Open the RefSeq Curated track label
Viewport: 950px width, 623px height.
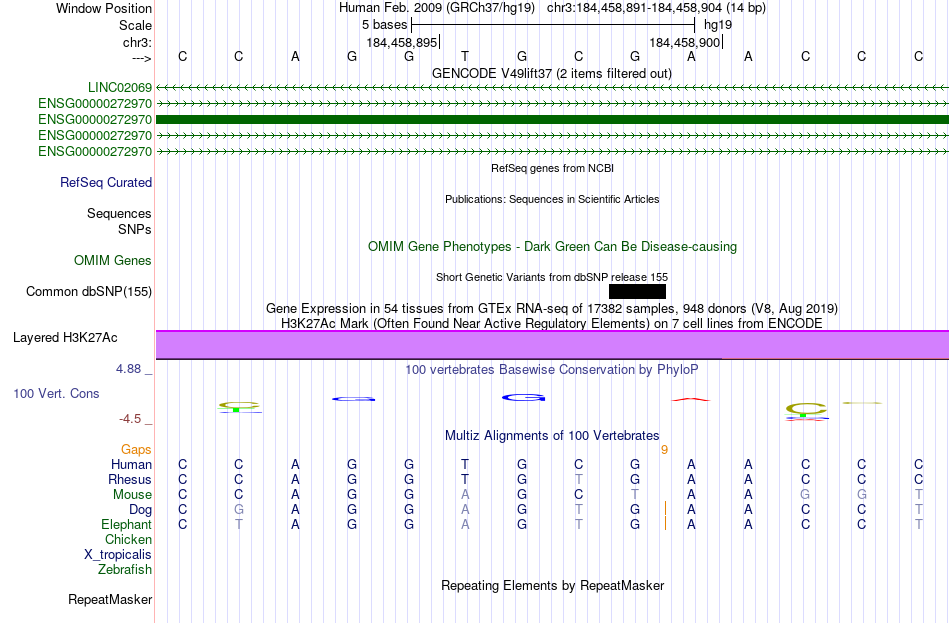106,182
